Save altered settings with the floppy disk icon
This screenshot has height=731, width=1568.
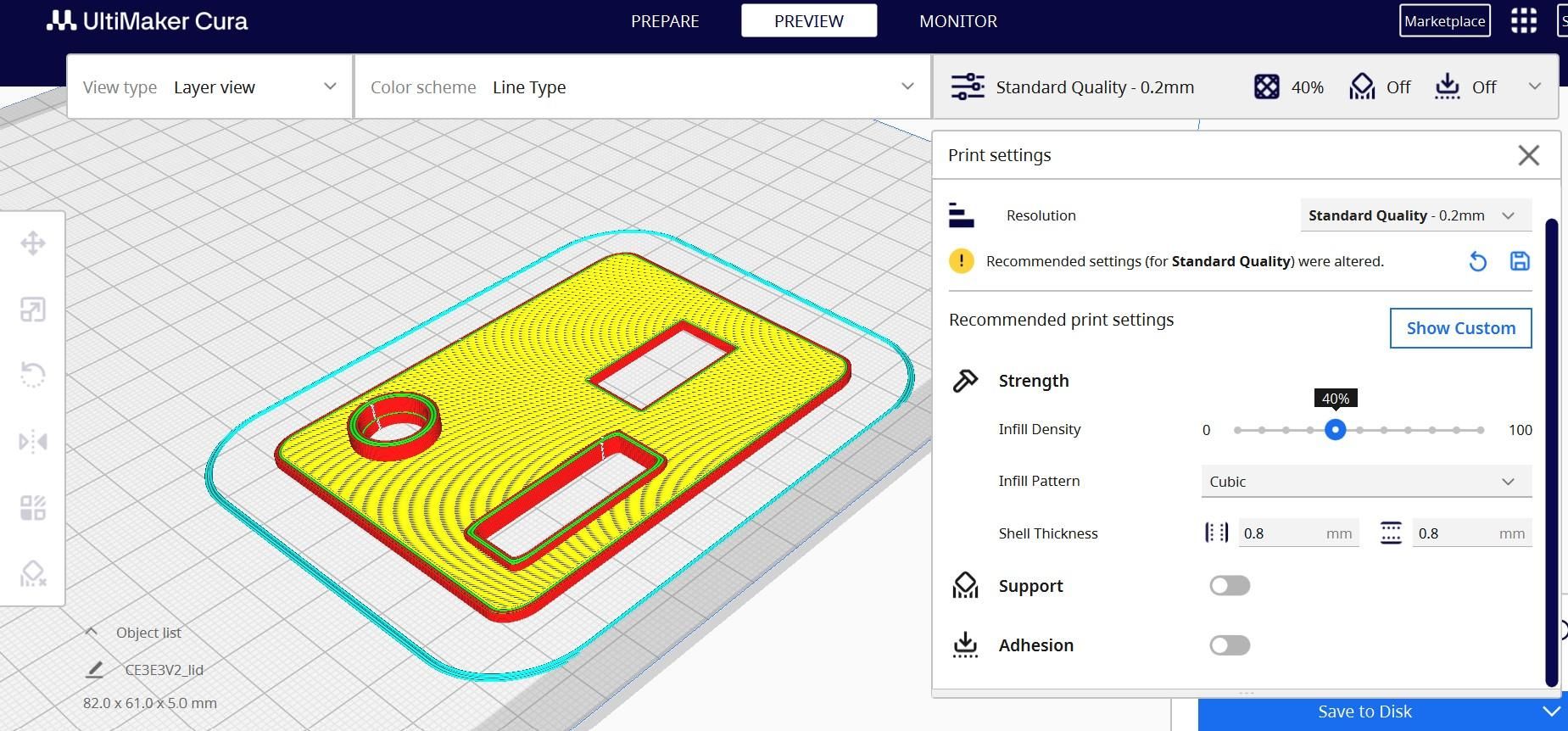pyautogui.click(x=1520, y=261)
